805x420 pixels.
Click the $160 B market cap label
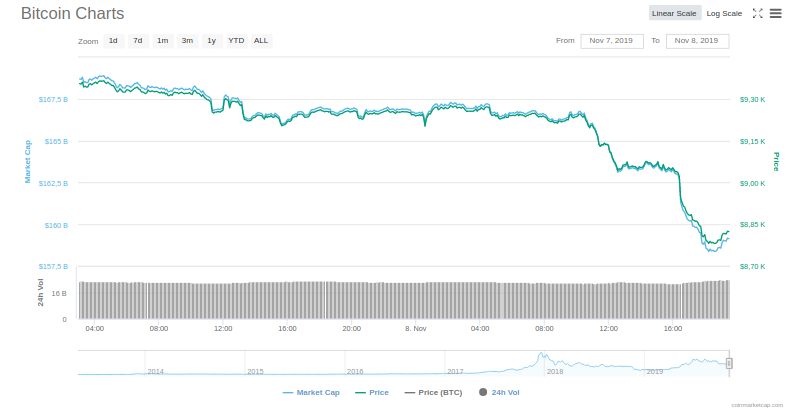[56, 225]
